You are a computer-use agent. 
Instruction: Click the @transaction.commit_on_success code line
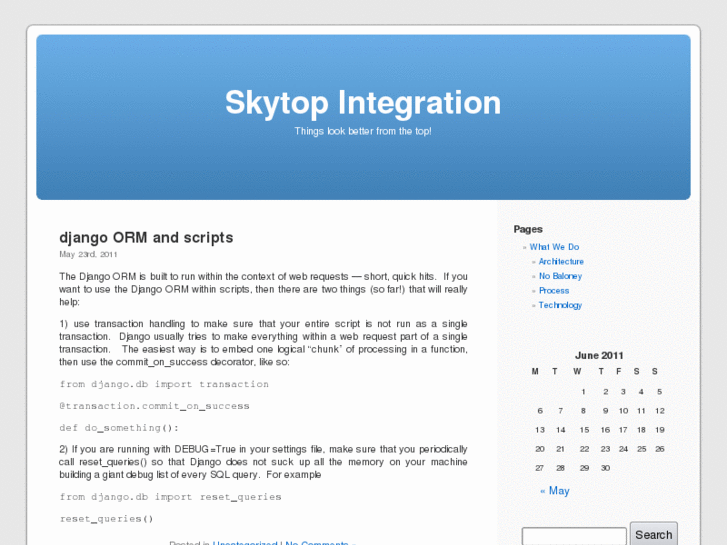154,406
